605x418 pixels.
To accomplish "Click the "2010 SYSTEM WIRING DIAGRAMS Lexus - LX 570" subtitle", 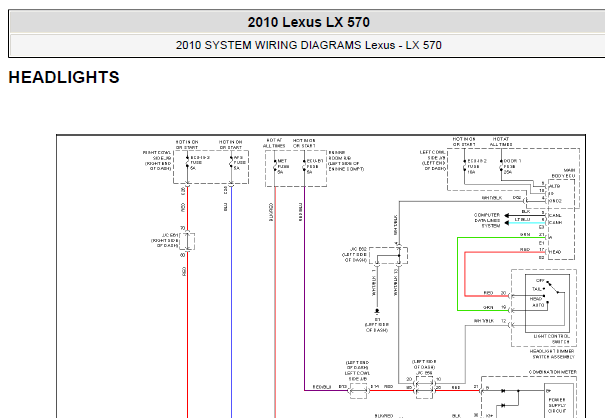I will (x=308, y=45).
